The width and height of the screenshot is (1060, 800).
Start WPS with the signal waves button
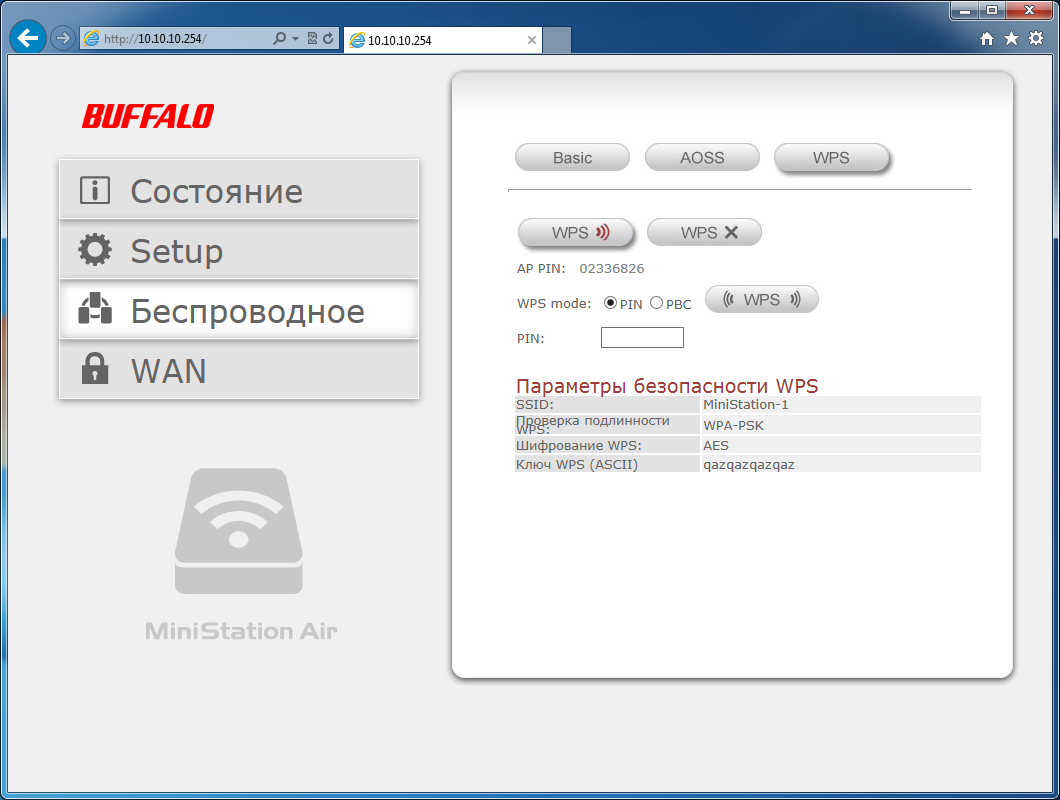761,299
